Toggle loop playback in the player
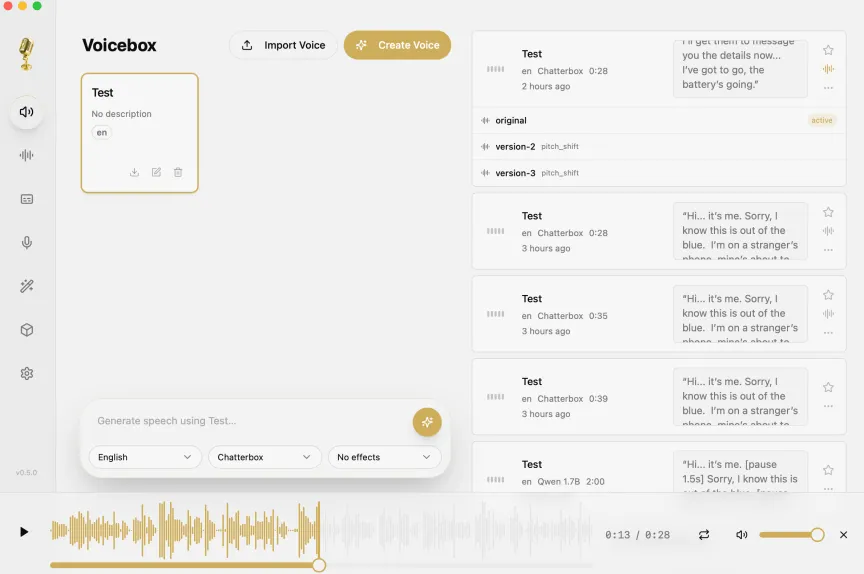Viewport: 864px width, 574px height. click(x=704, y=535)
